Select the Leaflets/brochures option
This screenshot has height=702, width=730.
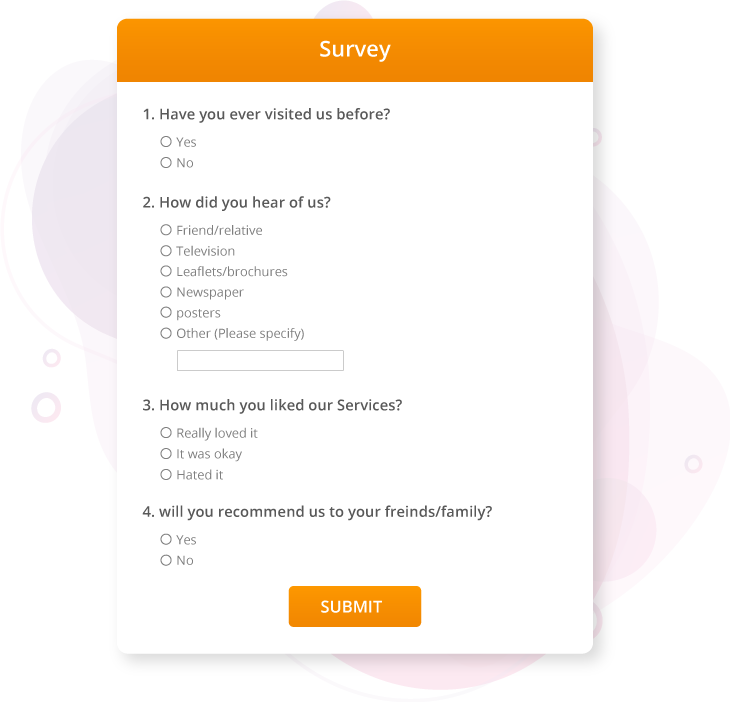tap(166, 271)
